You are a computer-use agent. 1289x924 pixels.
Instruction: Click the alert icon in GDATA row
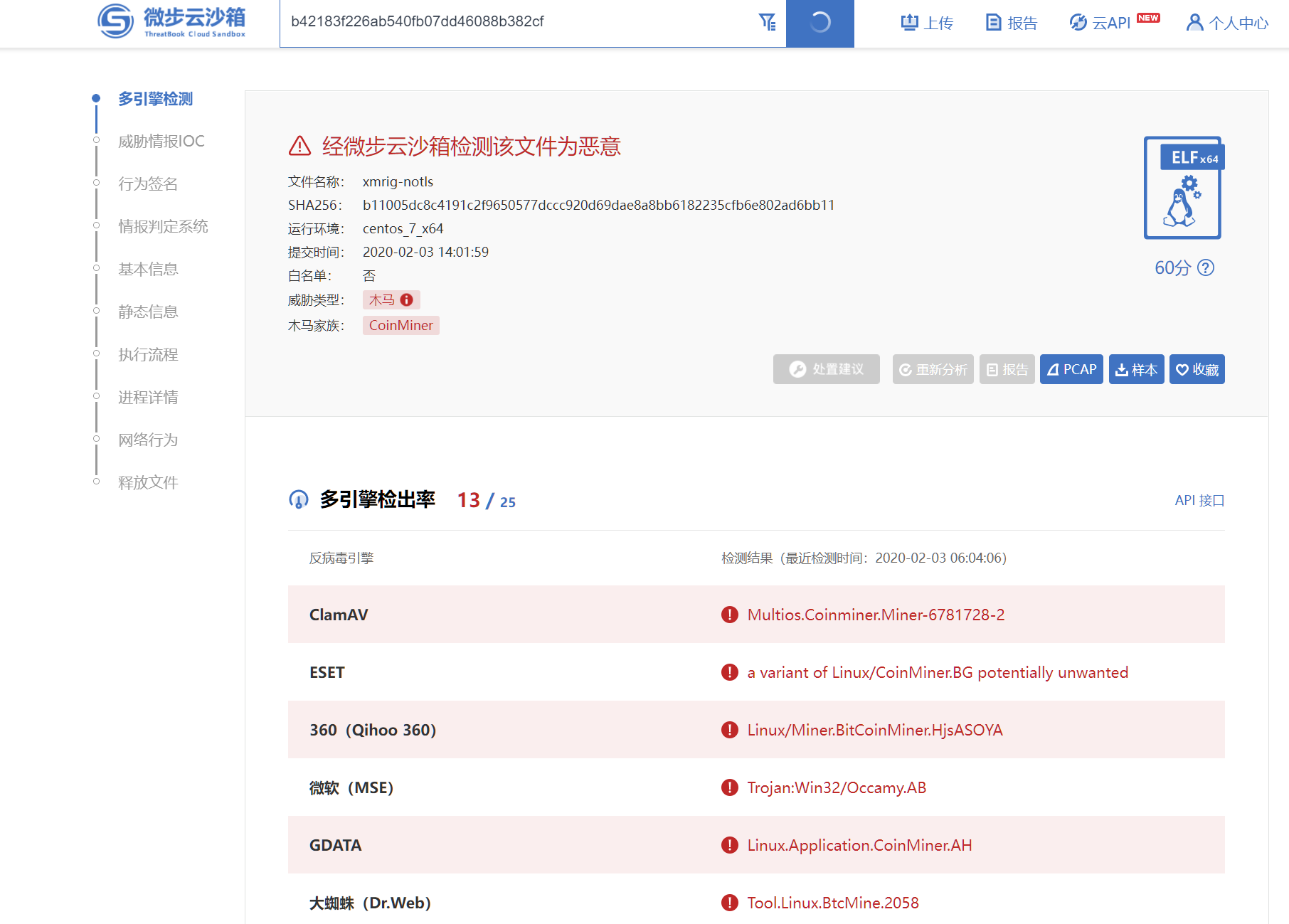(730, 845)
